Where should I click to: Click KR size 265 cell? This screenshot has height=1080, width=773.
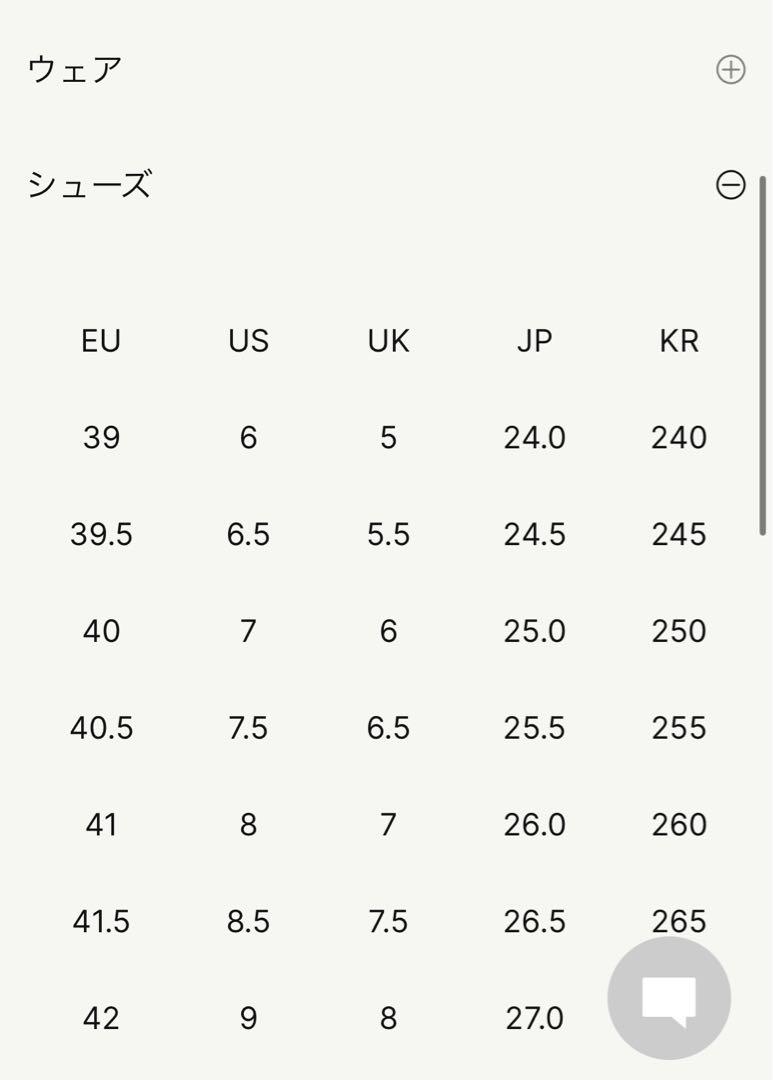coord(679,922)
